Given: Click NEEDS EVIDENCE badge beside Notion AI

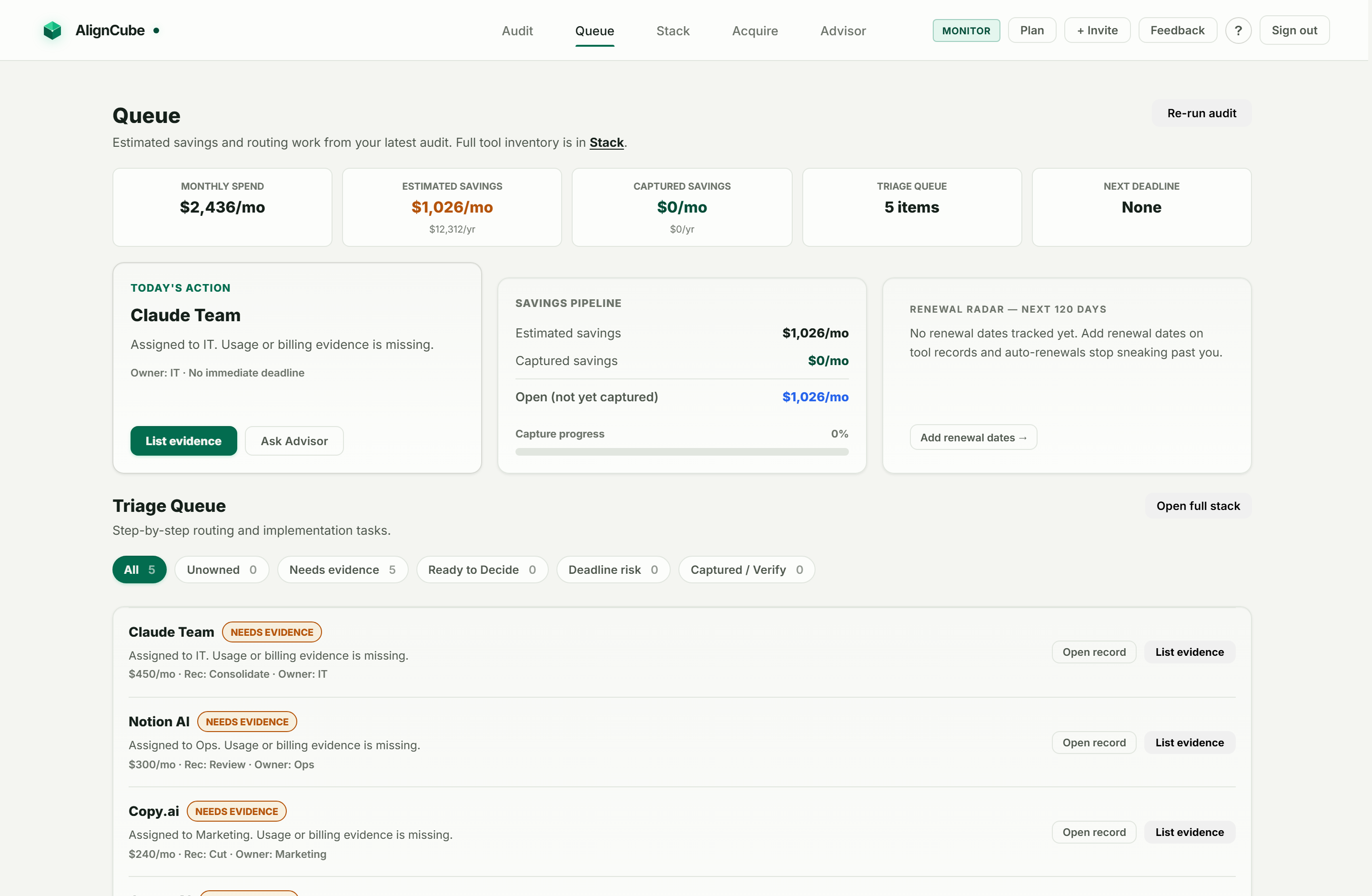Looking at the screenshot, I should 247,722.
